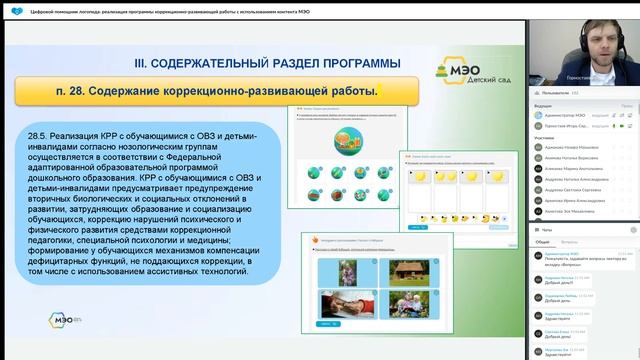This screenshot has width=640, height=360.
Task: Click the presenter's webcam video
Action: [x=584, y=52]
